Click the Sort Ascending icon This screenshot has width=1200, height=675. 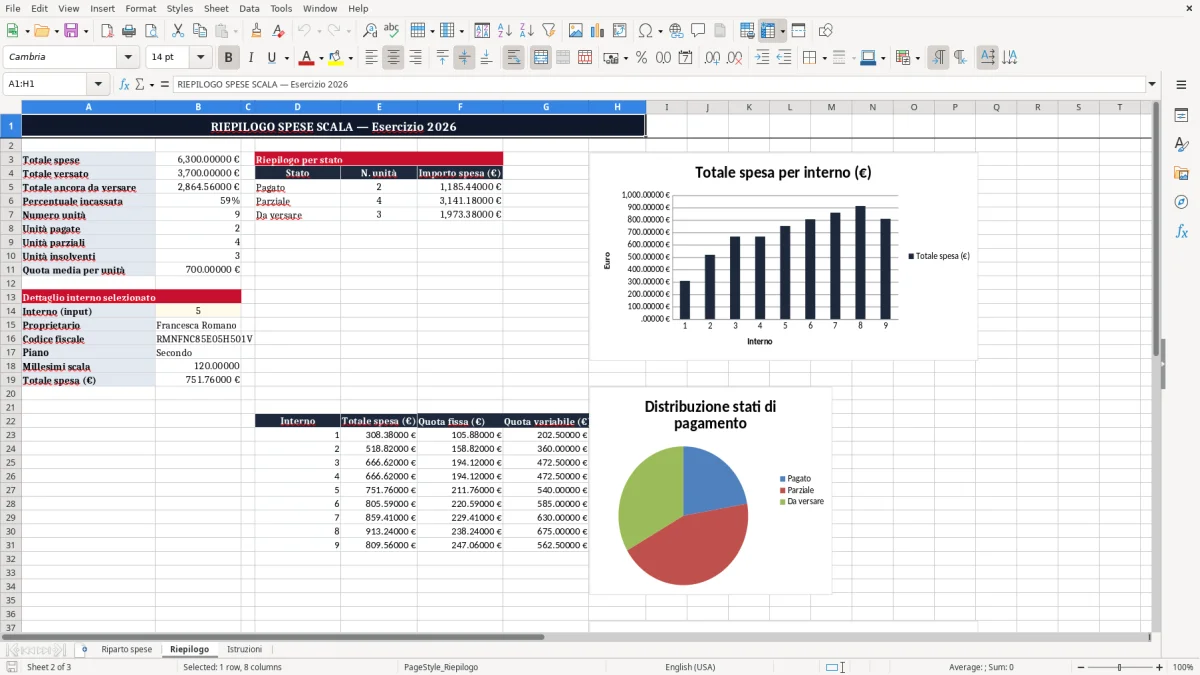[x=504, y=31]
